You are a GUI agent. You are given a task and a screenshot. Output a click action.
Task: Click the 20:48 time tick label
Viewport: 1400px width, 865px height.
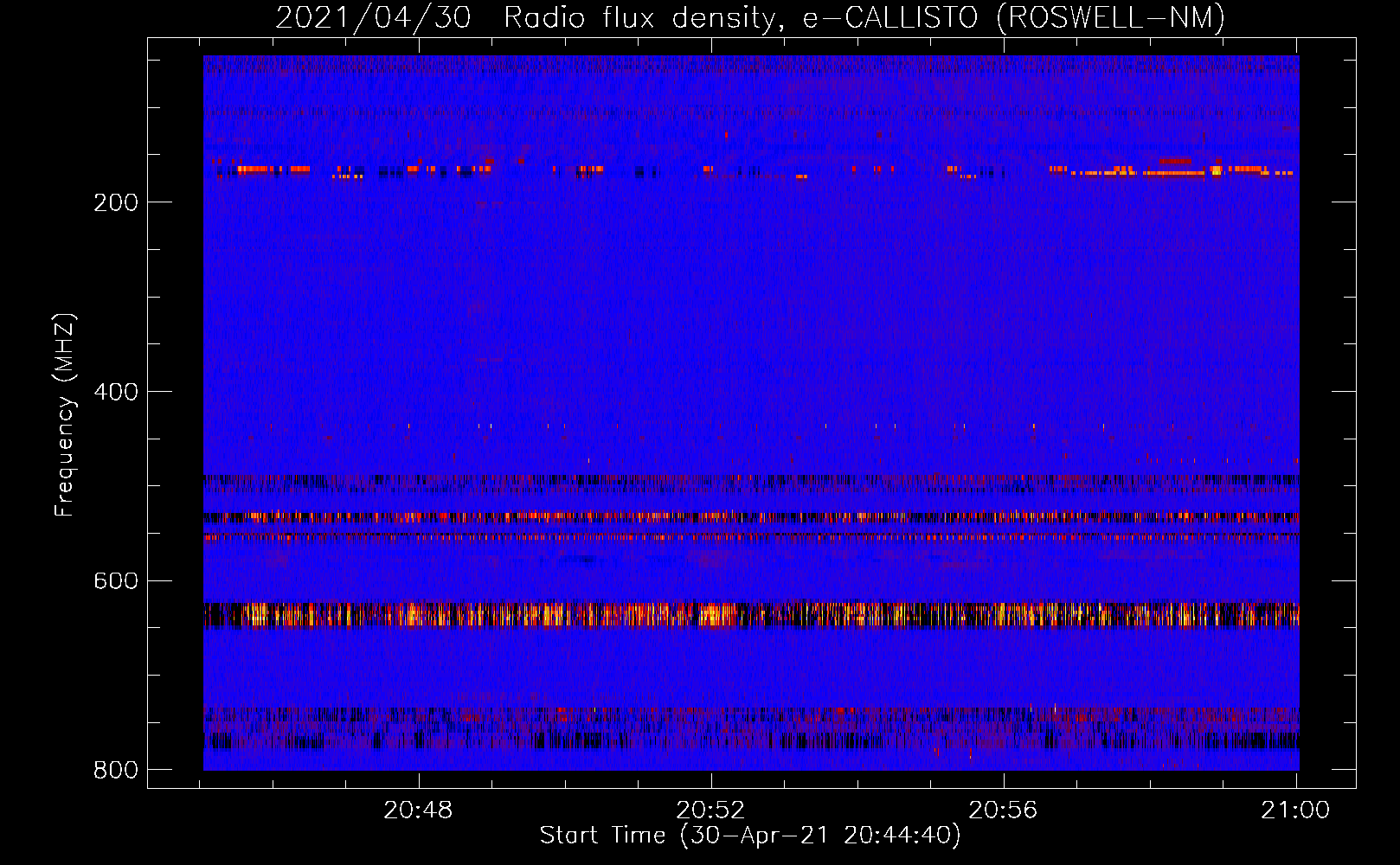click(x=419, y=811)
